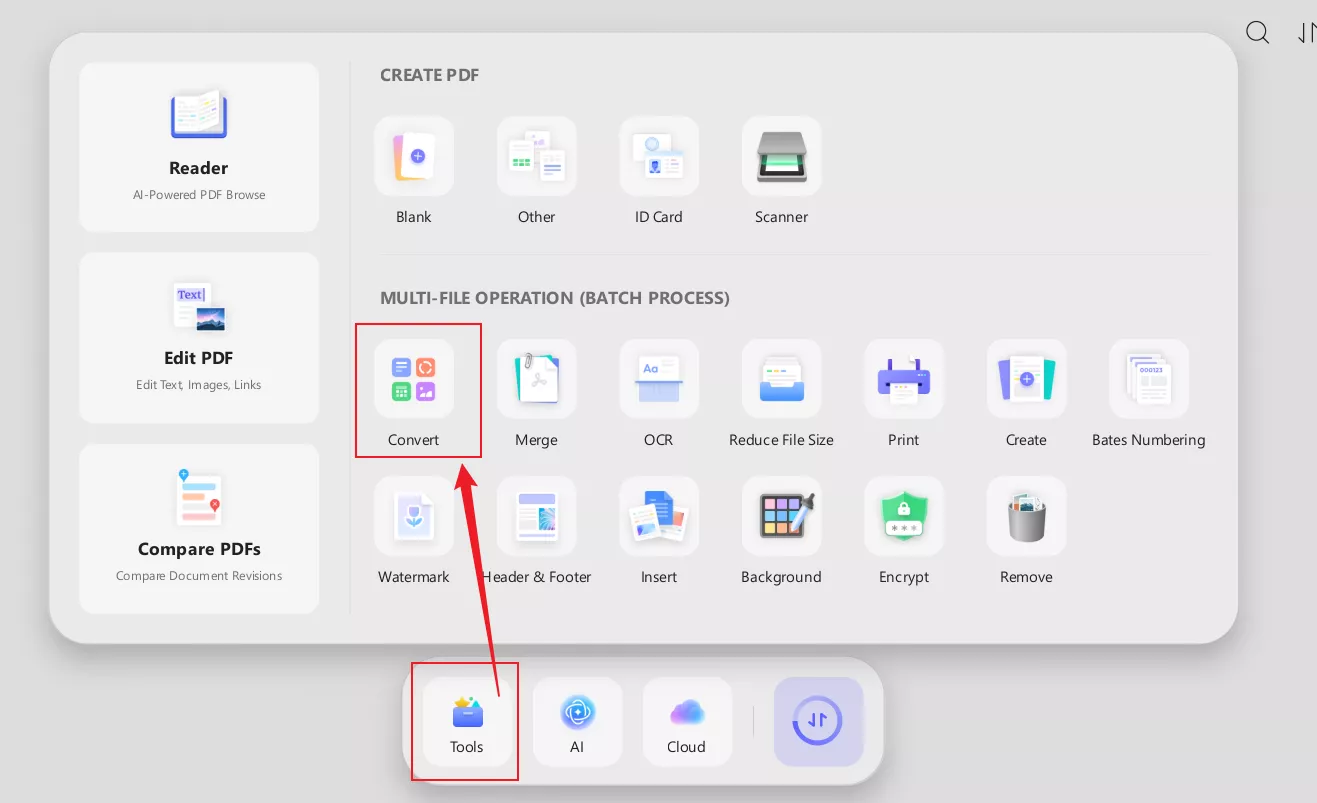Create PDF from ID Card
Image resolution: width=1317 pixels, height=803 pixels.
tap(658, 156)
